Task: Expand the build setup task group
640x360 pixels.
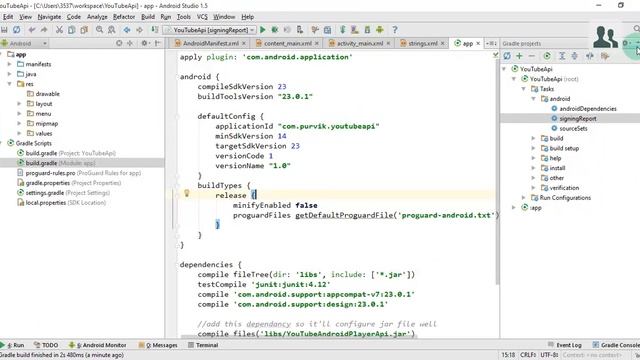Action: click(533, 148)
